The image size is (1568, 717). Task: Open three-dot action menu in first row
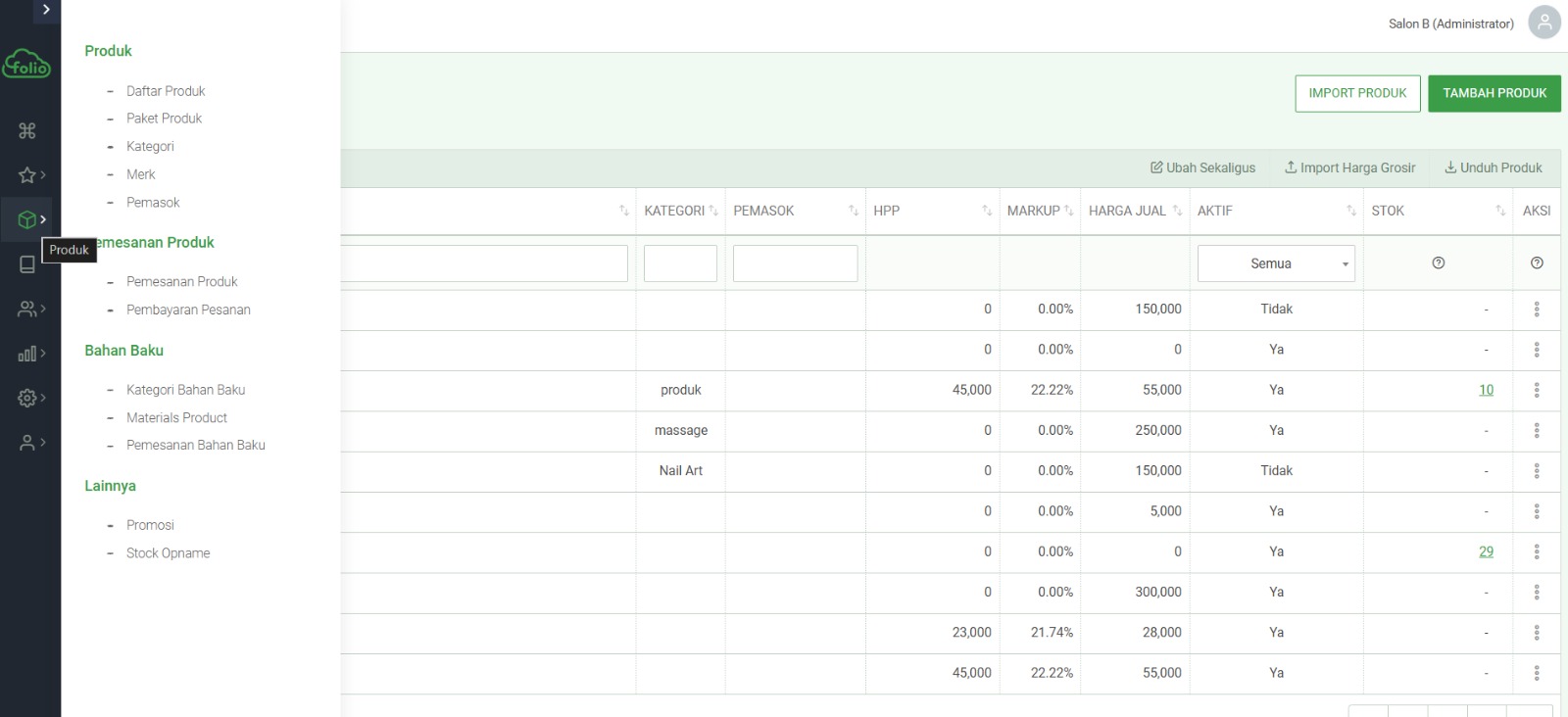(1536, 310)
